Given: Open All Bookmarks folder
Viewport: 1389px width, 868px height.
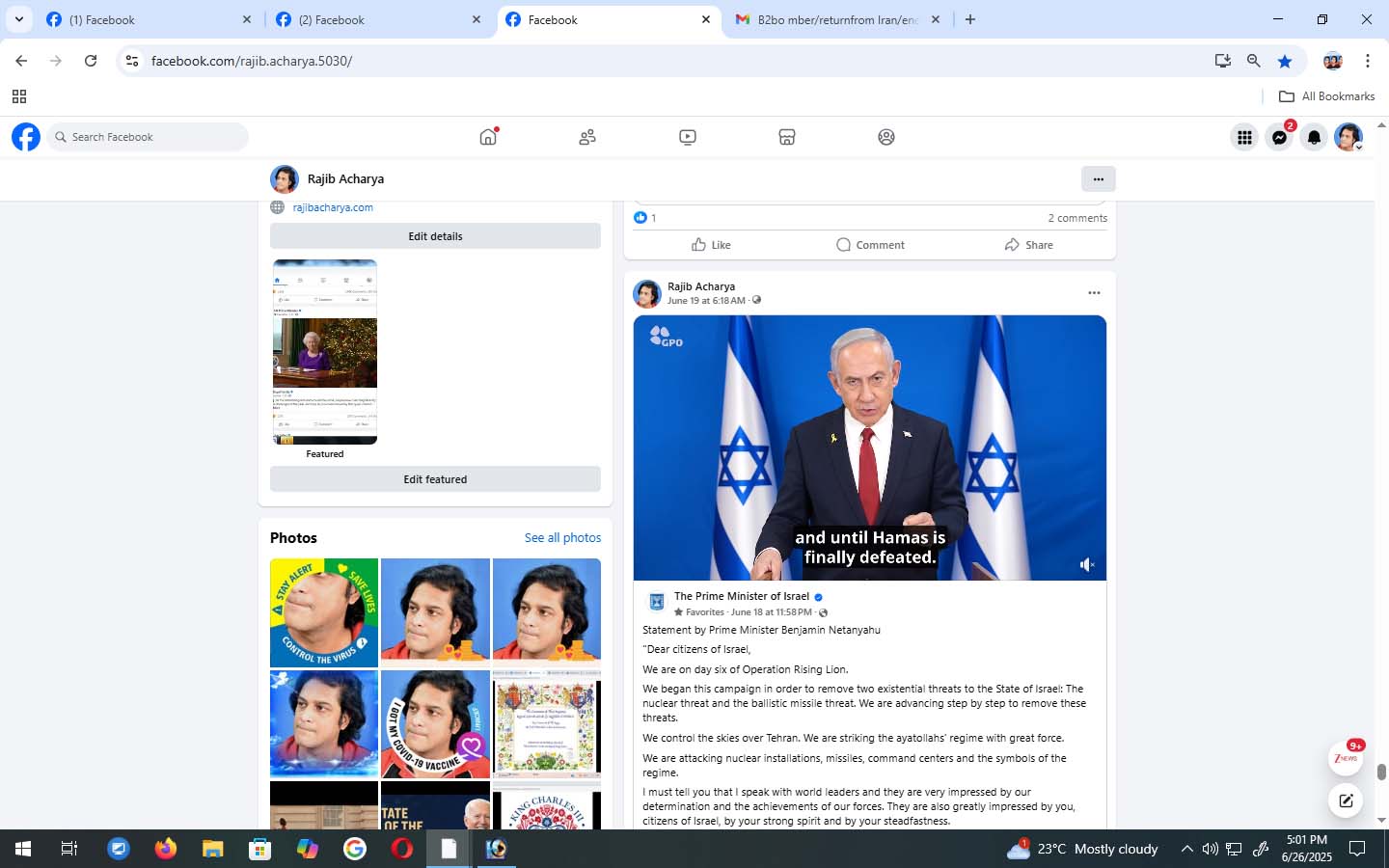Looking at the screenshot, I should click(x=1326, y=96).
